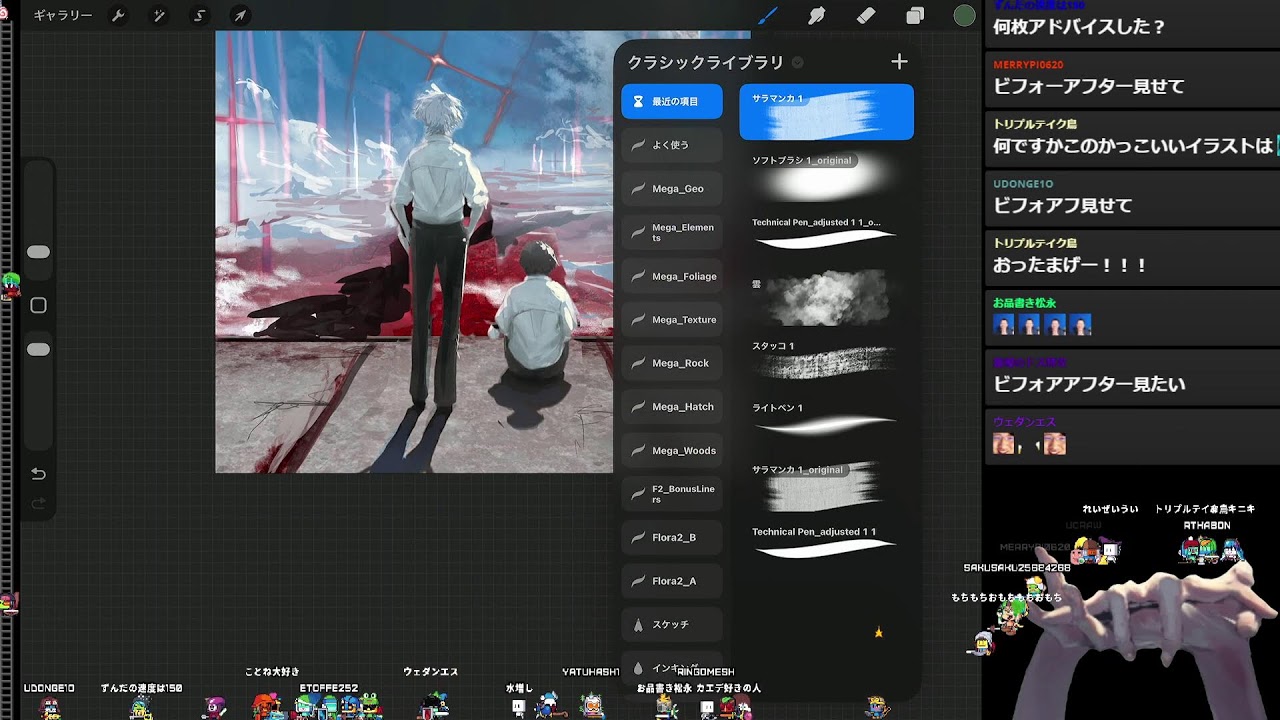This screenshot has height=720, width=1280.
Task: Select the Smudge finger tool
Action: click(817, 15)
